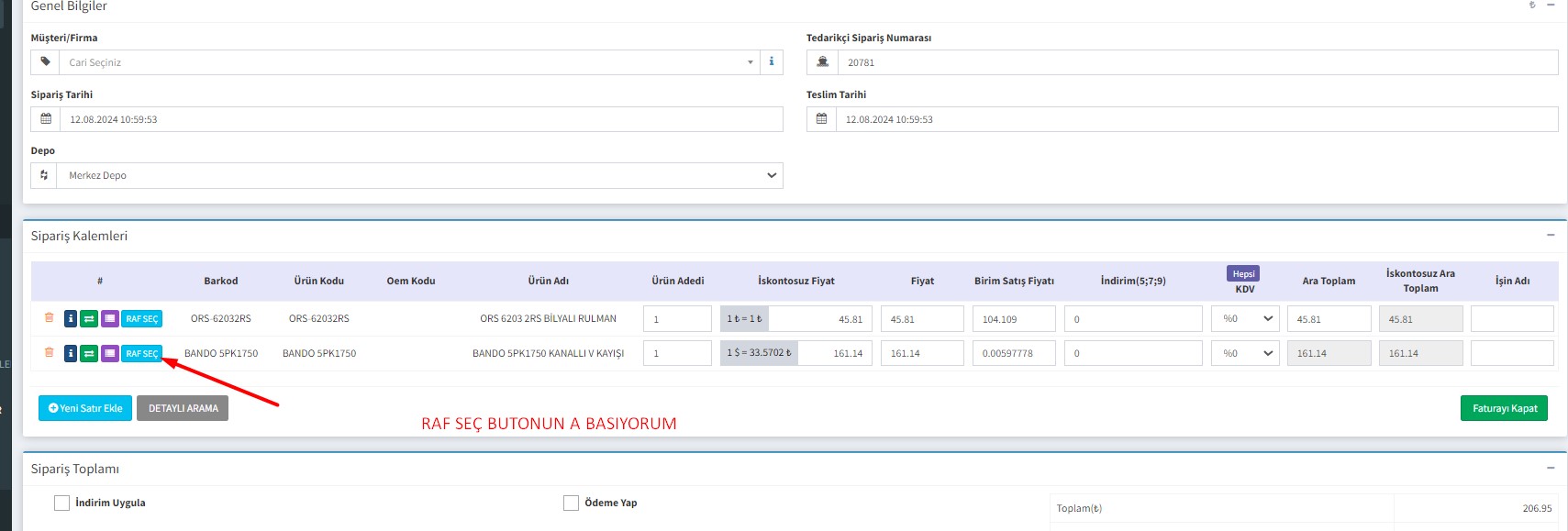Click the green Faturayı Kapat button
This screenshot has height=531, width=1568.
1504,408
